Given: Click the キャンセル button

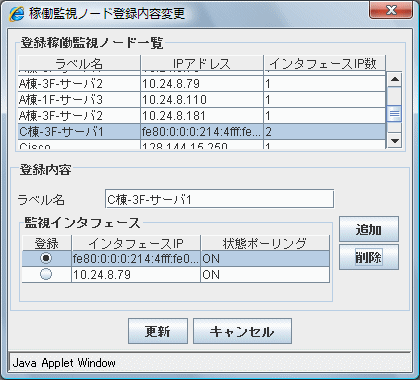Looking at the screenshot, I should [x=242, y=331].
